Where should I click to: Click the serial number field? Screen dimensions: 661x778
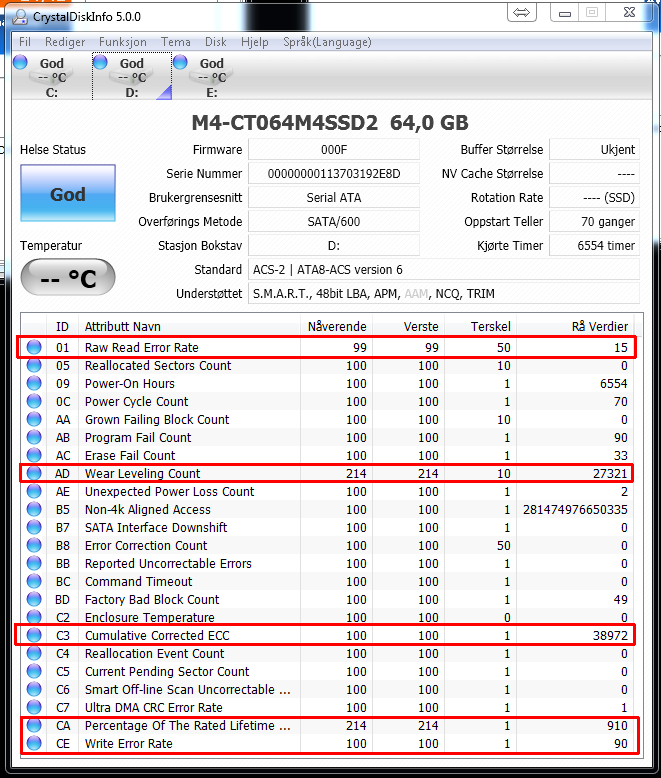pyautogui.click(x=334, y=174)
